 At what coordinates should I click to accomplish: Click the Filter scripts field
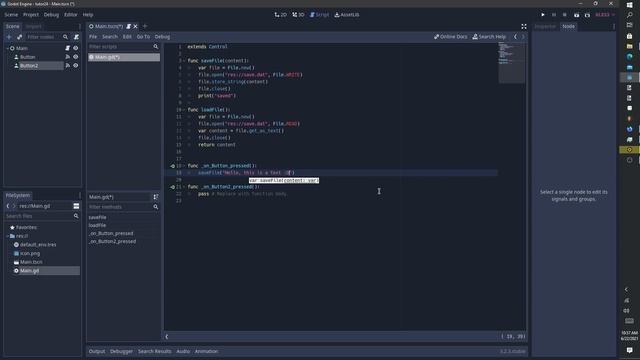click(x=124, y=47)
